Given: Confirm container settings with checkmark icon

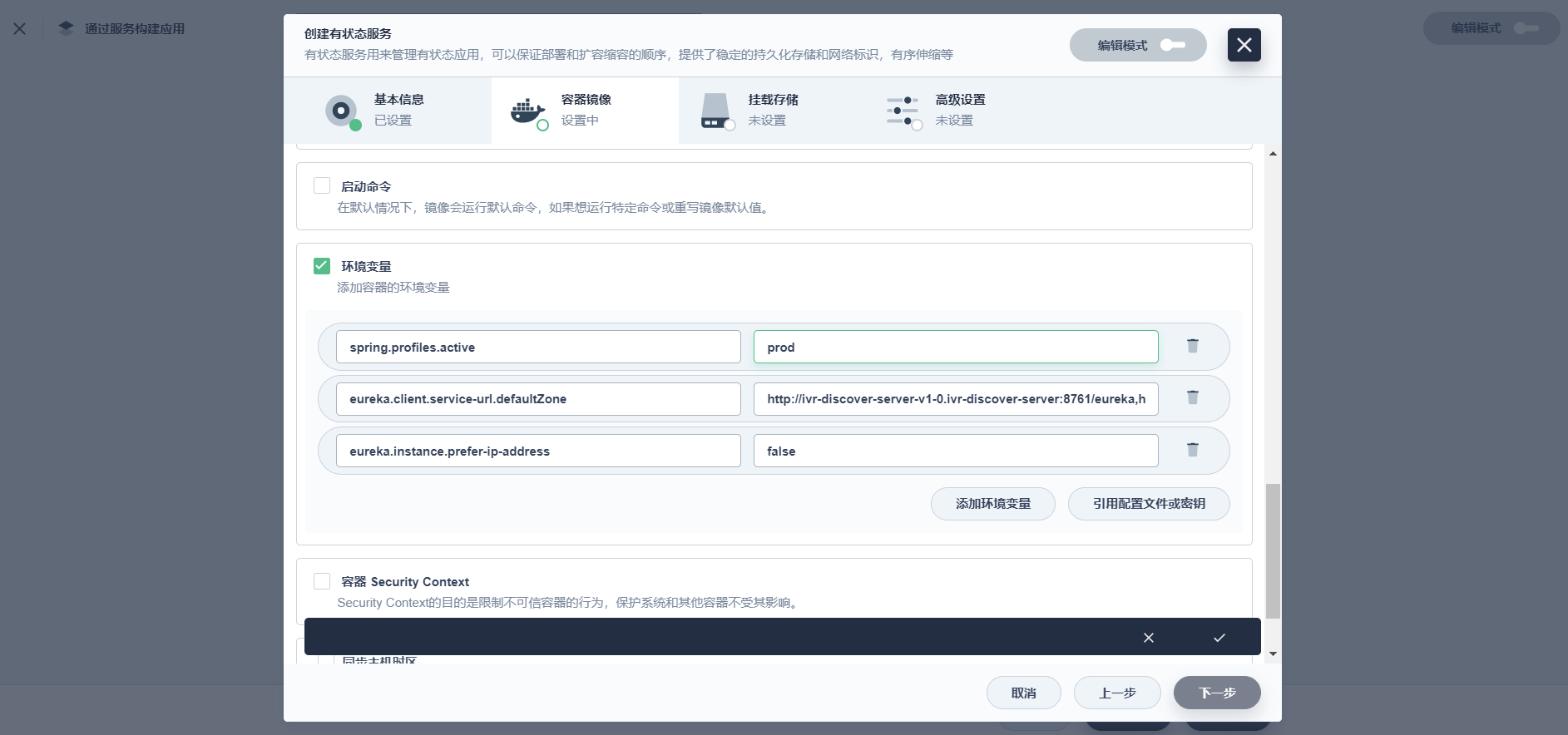Looking at the screenshot, I should 1219,638.
